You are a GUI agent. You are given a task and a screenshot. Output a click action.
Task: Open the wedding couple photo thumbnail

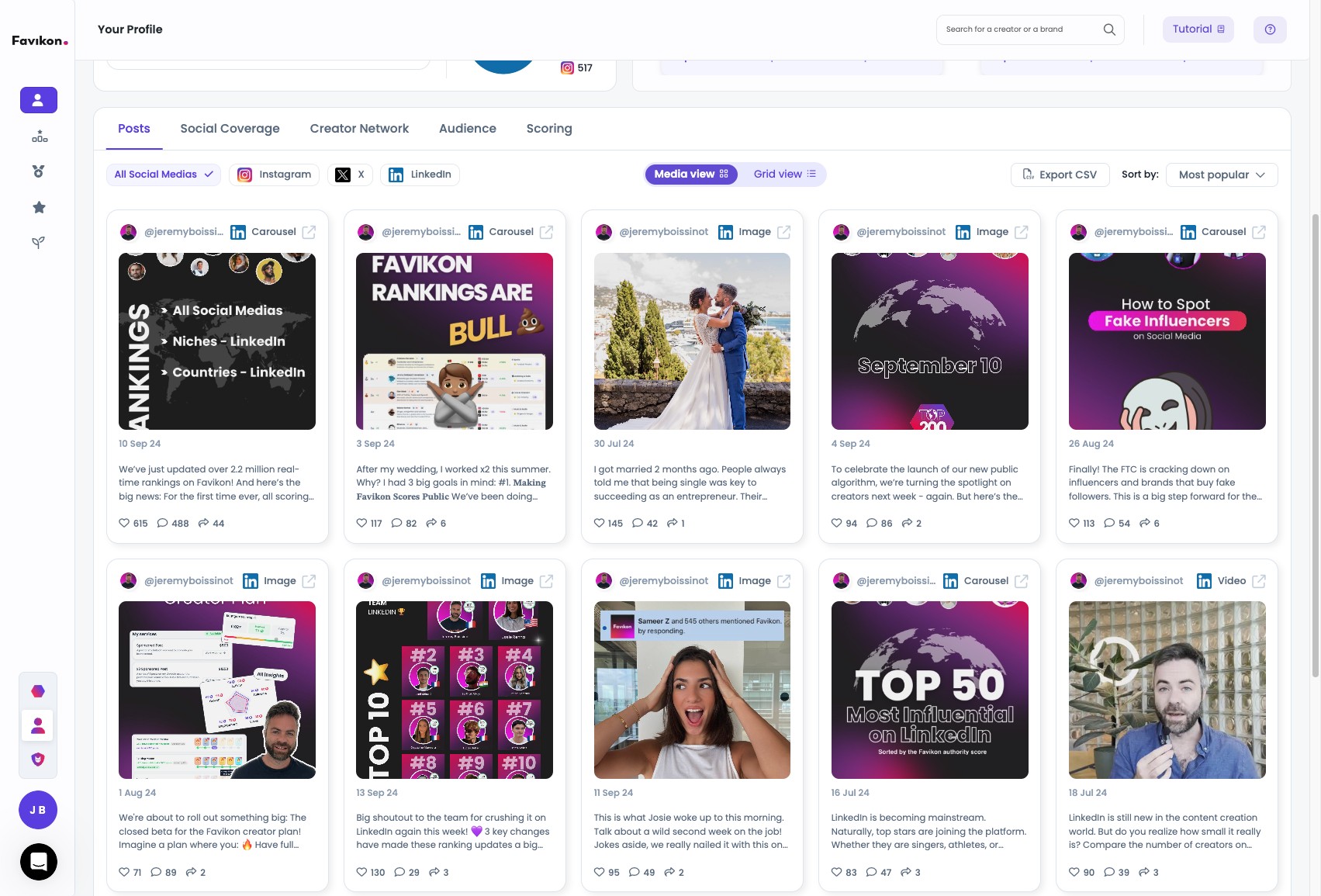click(x=692, y=341)
